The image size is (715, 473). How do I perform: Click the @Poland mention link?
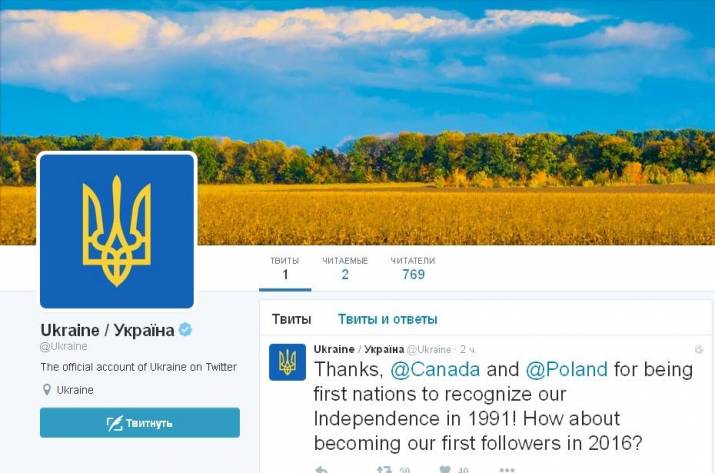pos(567,369)
